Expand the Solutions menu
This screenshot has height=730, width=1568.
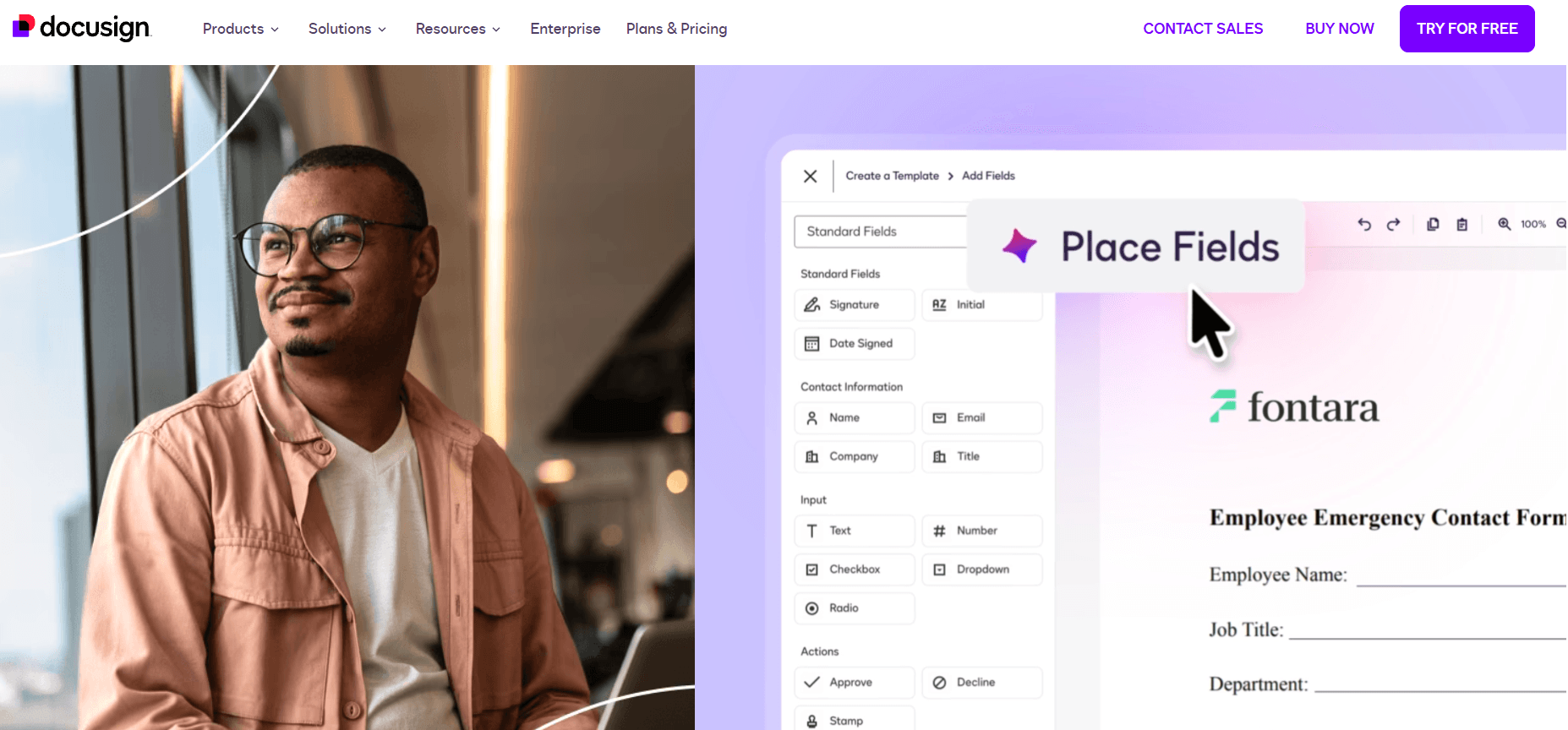coord(347,29)
